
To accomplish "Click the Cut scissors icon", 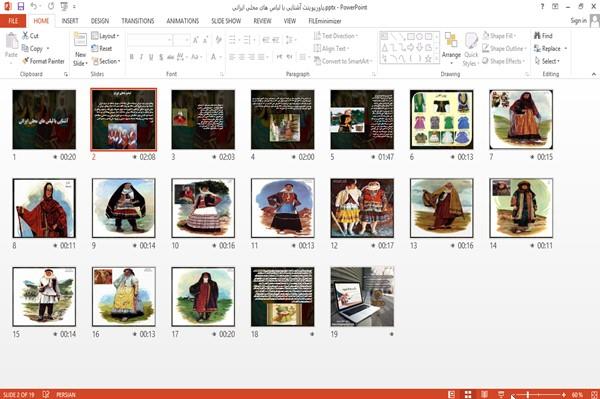I will tap(25, 36).
